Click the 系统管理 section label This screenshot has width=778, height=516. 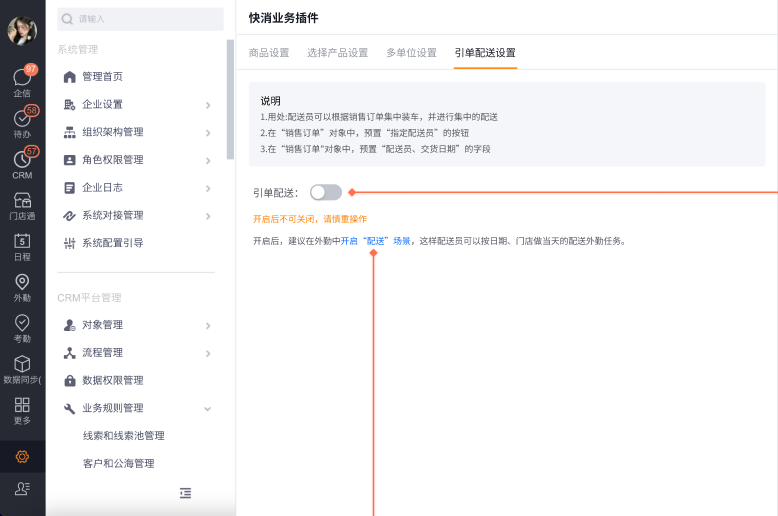[x=78, y=49]
